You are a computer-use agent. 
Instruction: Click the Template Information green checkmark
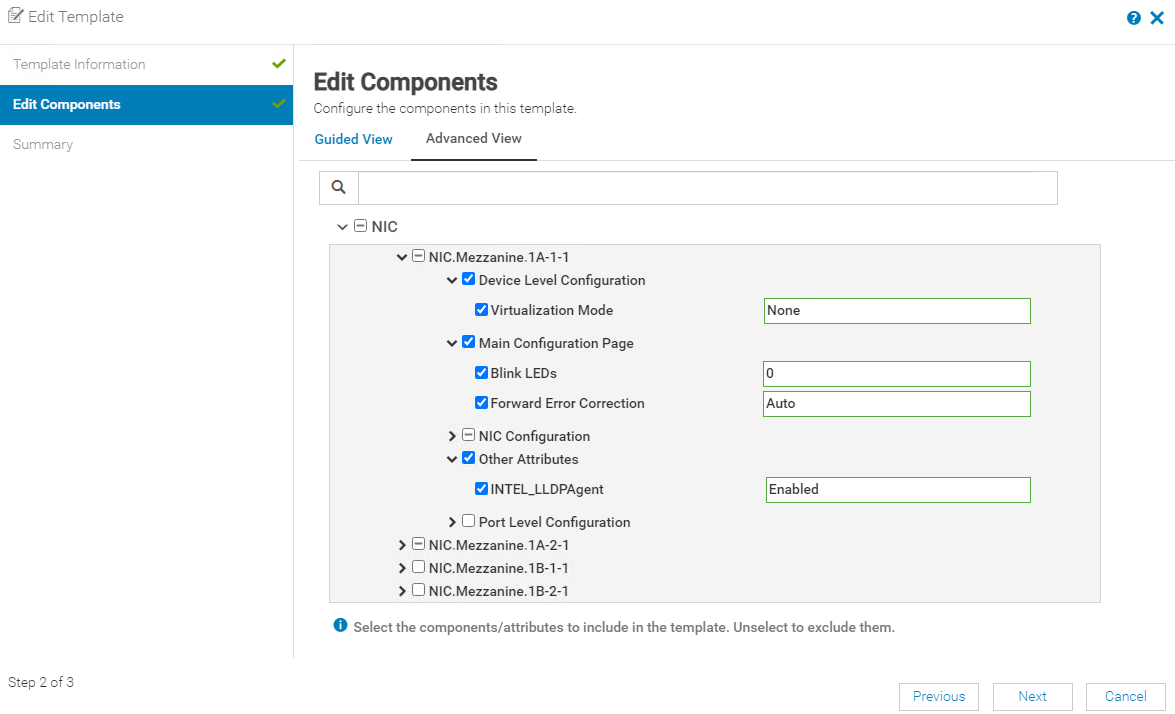[279, 64]
